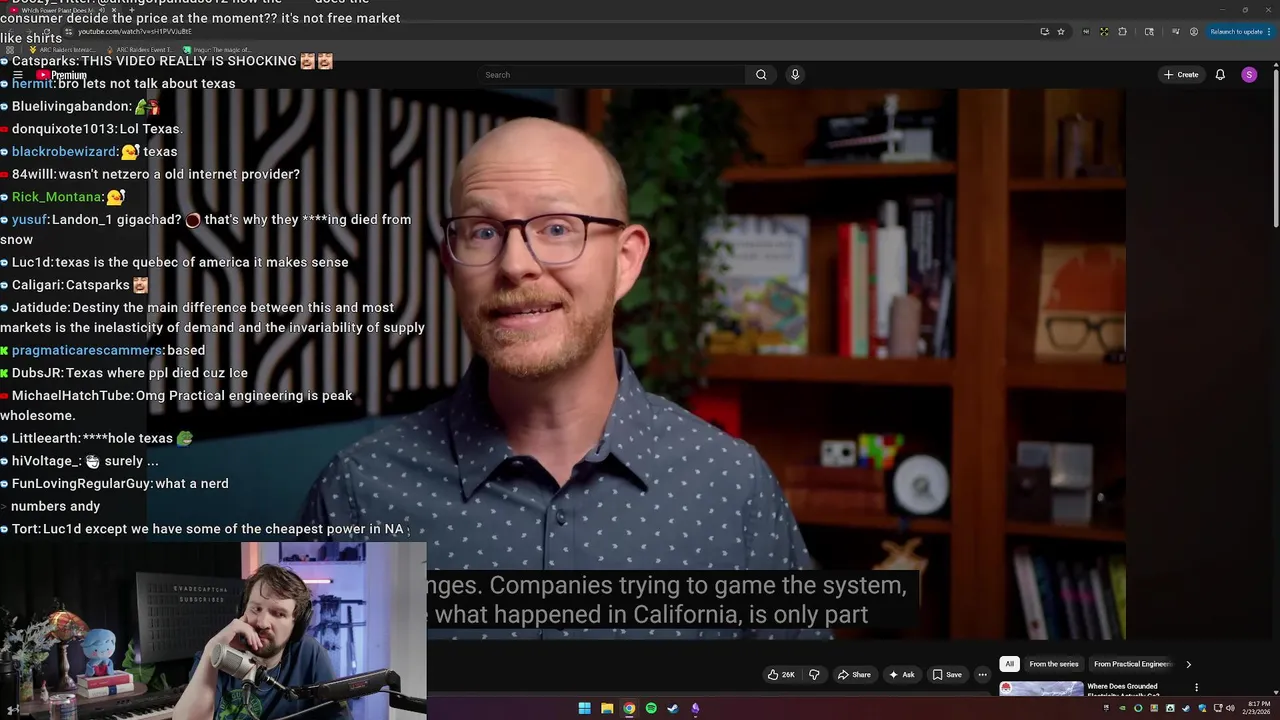Image resolution: width=1280 pixels, height=720 pixels.
Task: Click the taskbar clock showing 8:17 PM
Action: click(x=1259, y=708)
